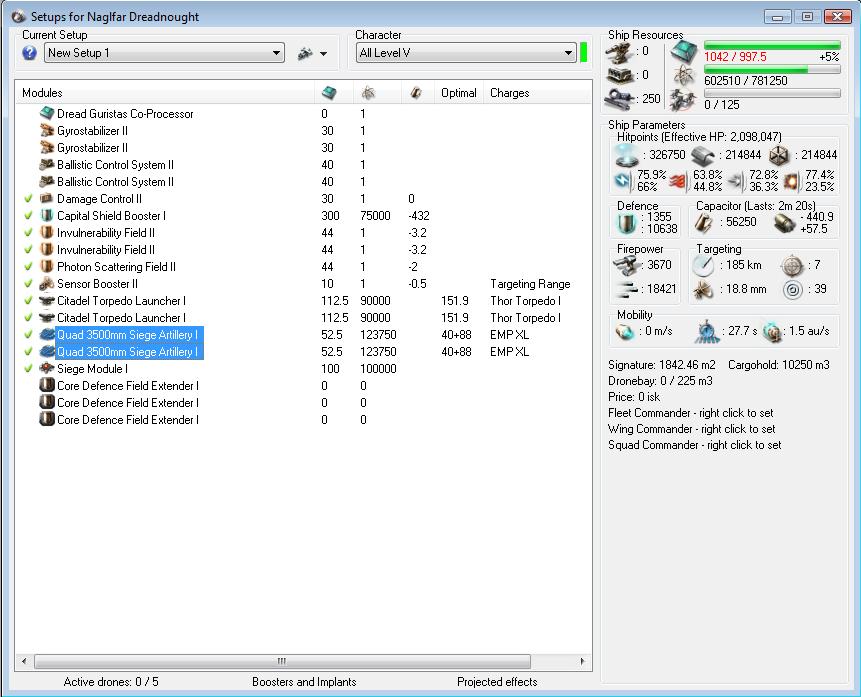Click the CPU column header icon
Image resolution: width=861 pixels, height=697 pixels.
(x=329, y=93)
